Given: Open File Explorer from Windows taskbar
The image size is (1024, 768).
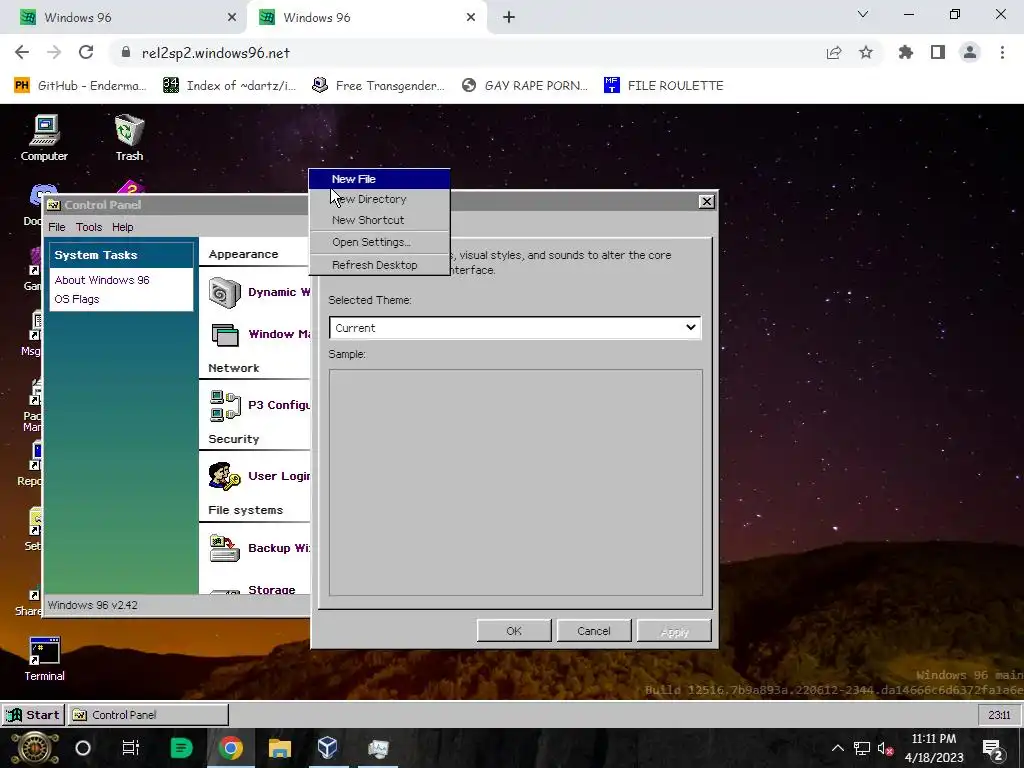Looking at the screenshot, I should [280, 748].
